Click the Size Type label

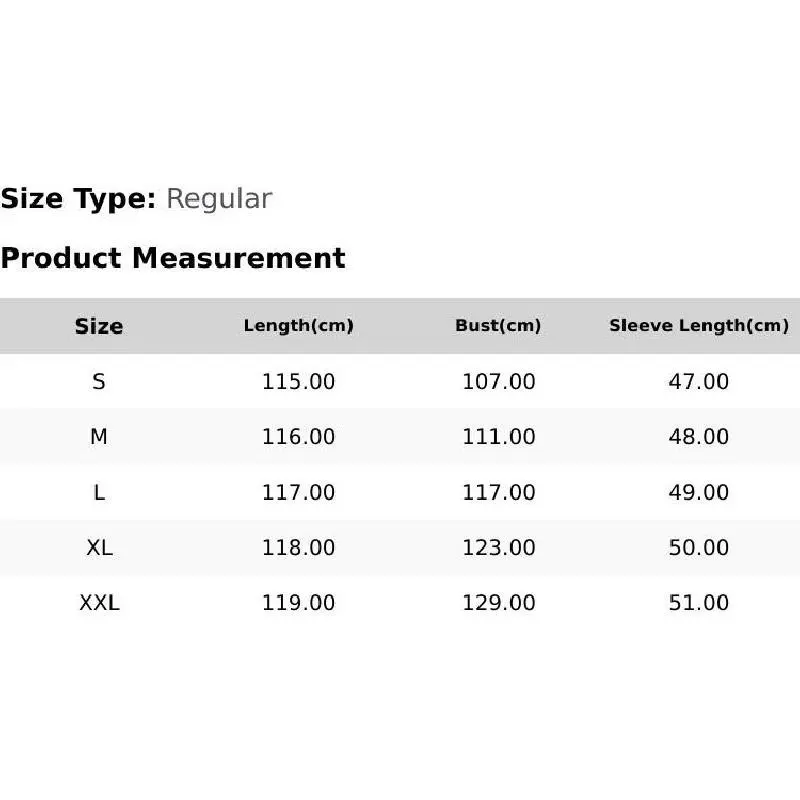coord(78,199)
